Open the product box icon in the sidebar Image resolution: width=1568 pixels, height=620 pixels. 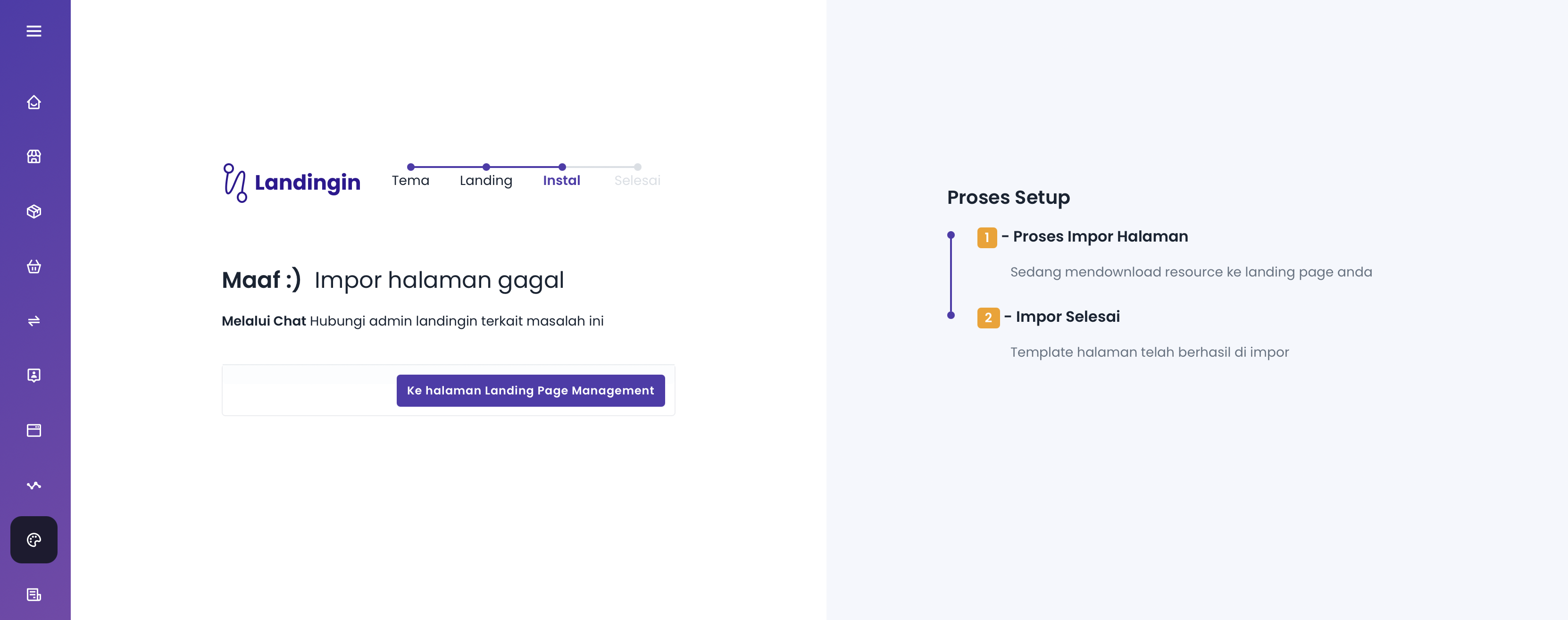(34, 211)
